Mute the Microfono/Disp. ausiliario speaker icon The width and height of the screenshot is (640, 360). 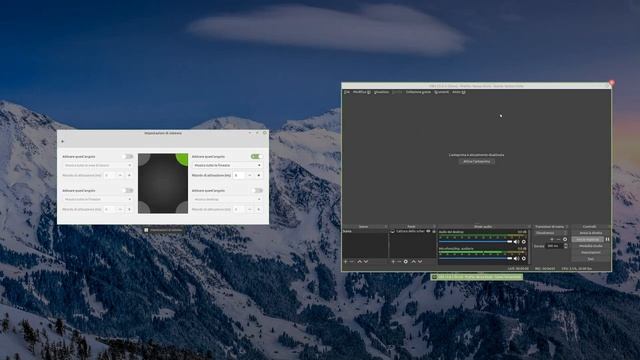pos(516,258)
